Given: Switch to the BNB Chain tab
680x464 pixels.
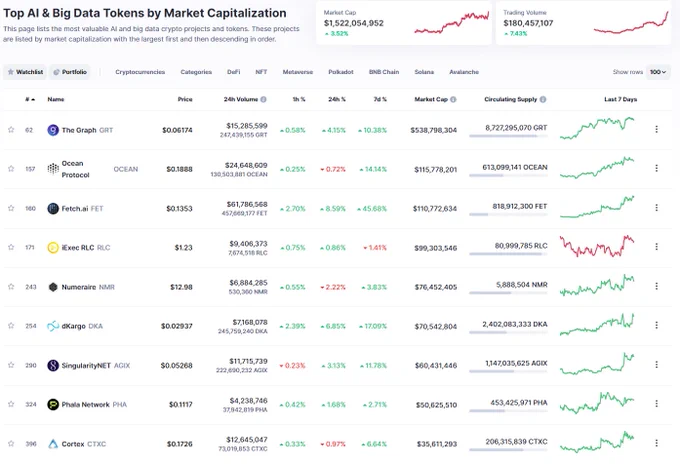Looking at the screenshot, I should pyautogui.click(x=384, y=72).
